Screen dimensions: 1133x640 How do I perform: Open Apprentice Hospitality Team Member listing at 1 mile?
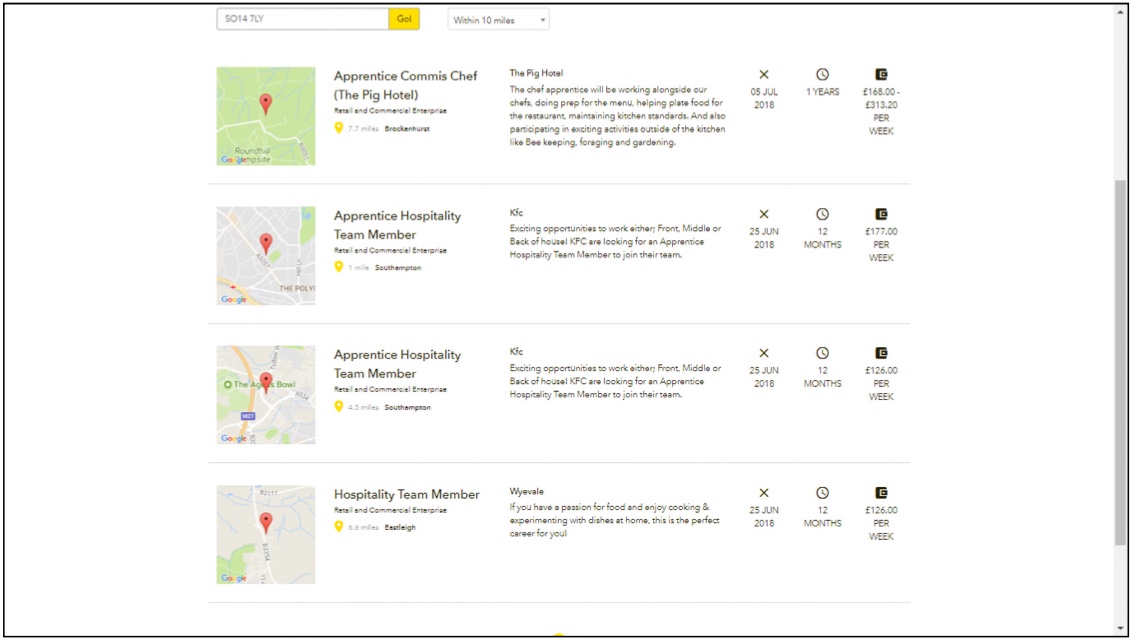(397, 225)
